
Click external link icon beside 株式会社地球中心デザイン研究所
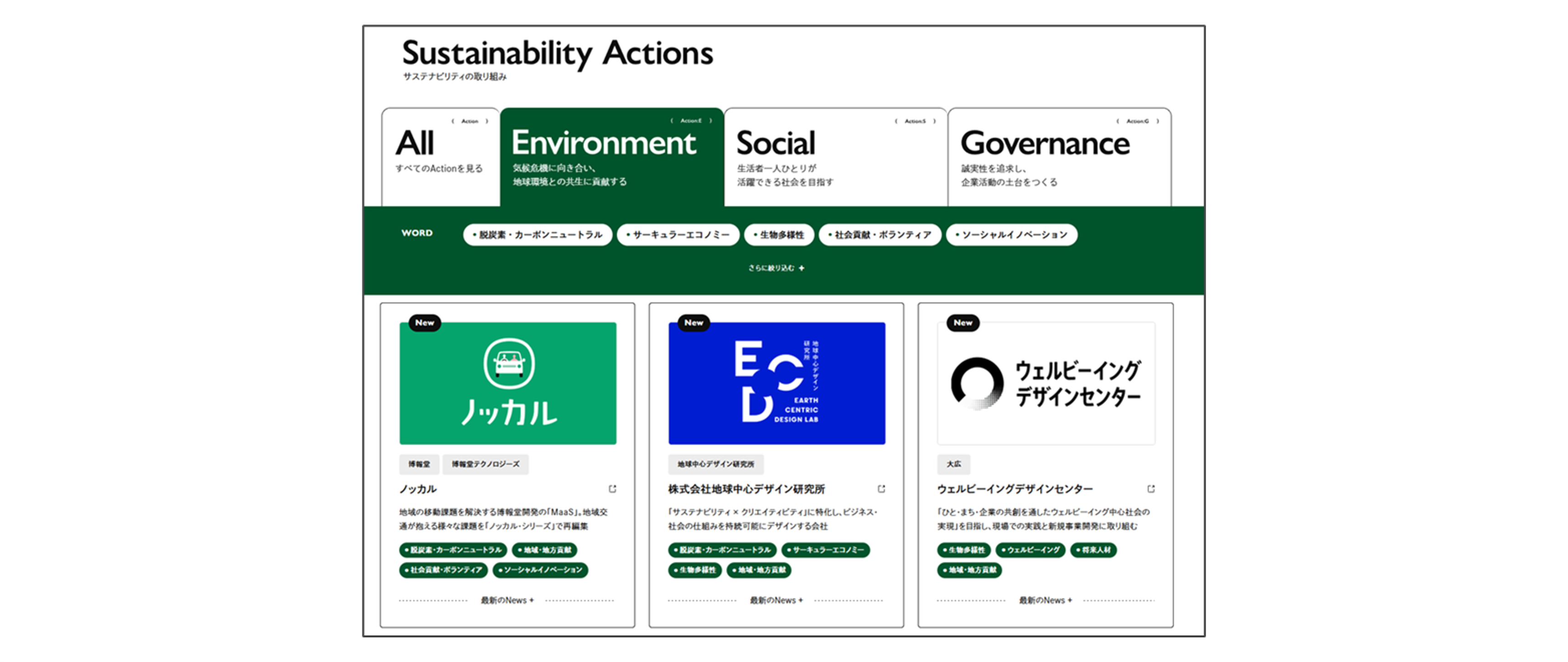pos(881,488)
